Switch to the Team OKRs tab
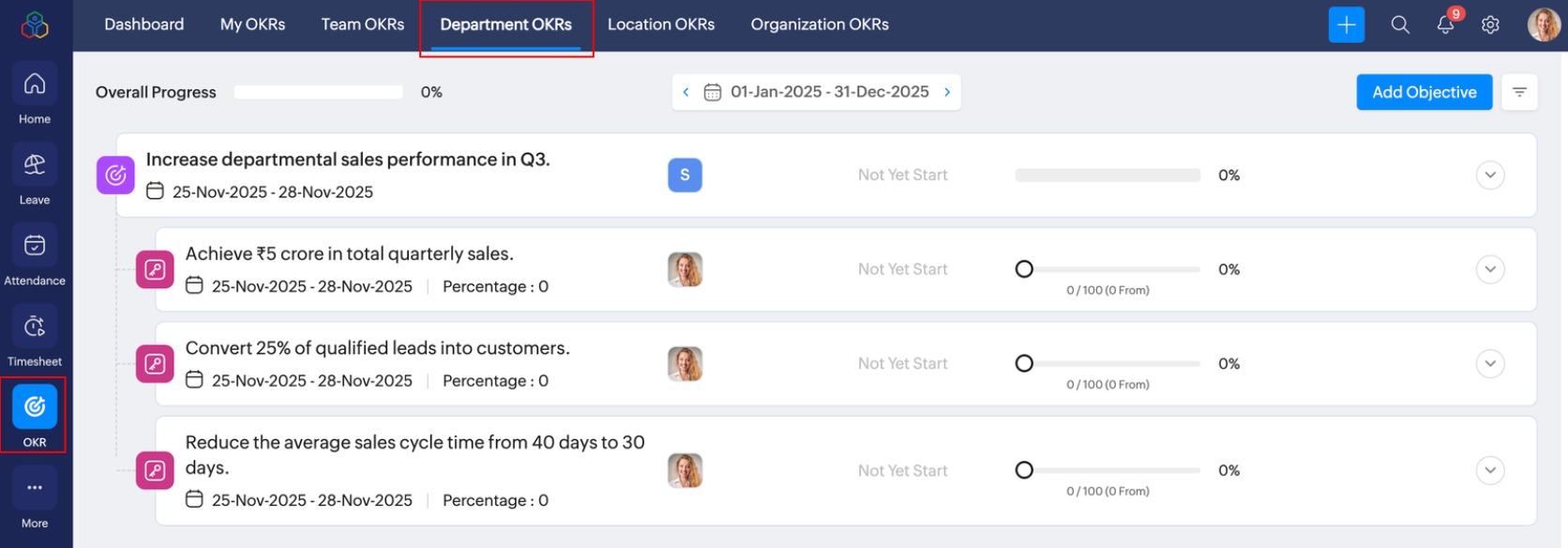The width and height of the screenshot is (1568, 548). (363, 24)
